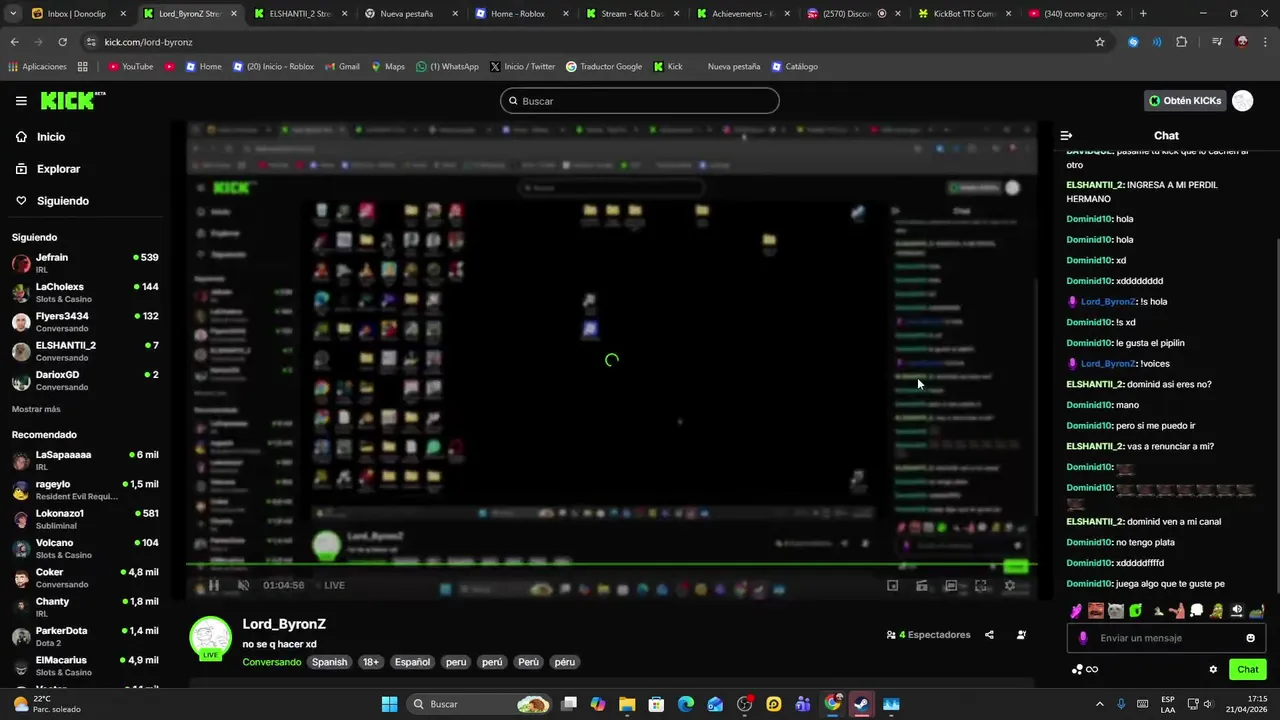Click the Enviar un mensaje chat input
Screen dimensions: 1280x720
(1166, 638)
